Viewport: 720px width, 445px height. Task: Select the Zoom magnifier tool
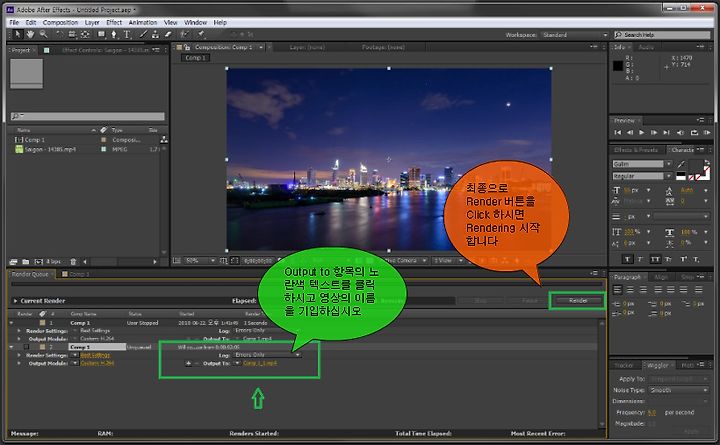pyautogui.click(x=43, y=34)
